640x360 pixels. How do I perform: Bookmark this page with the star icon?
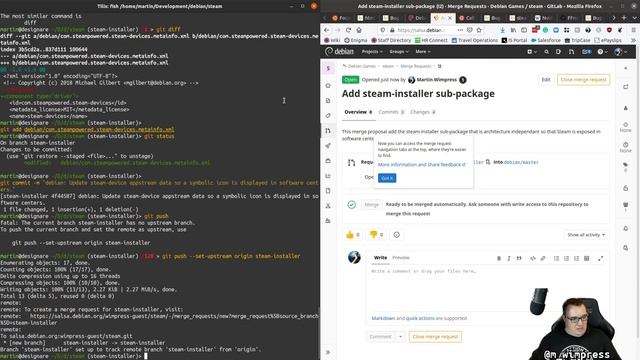[x=479, y=30]
